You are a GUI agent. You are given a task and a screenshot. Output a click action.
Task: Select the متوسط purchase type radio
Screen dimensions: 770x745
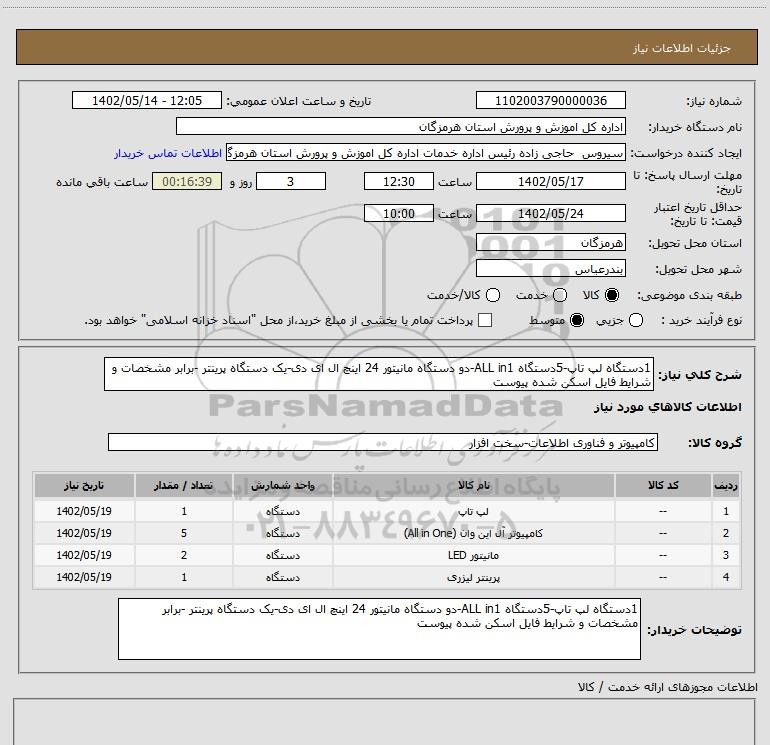577,320
